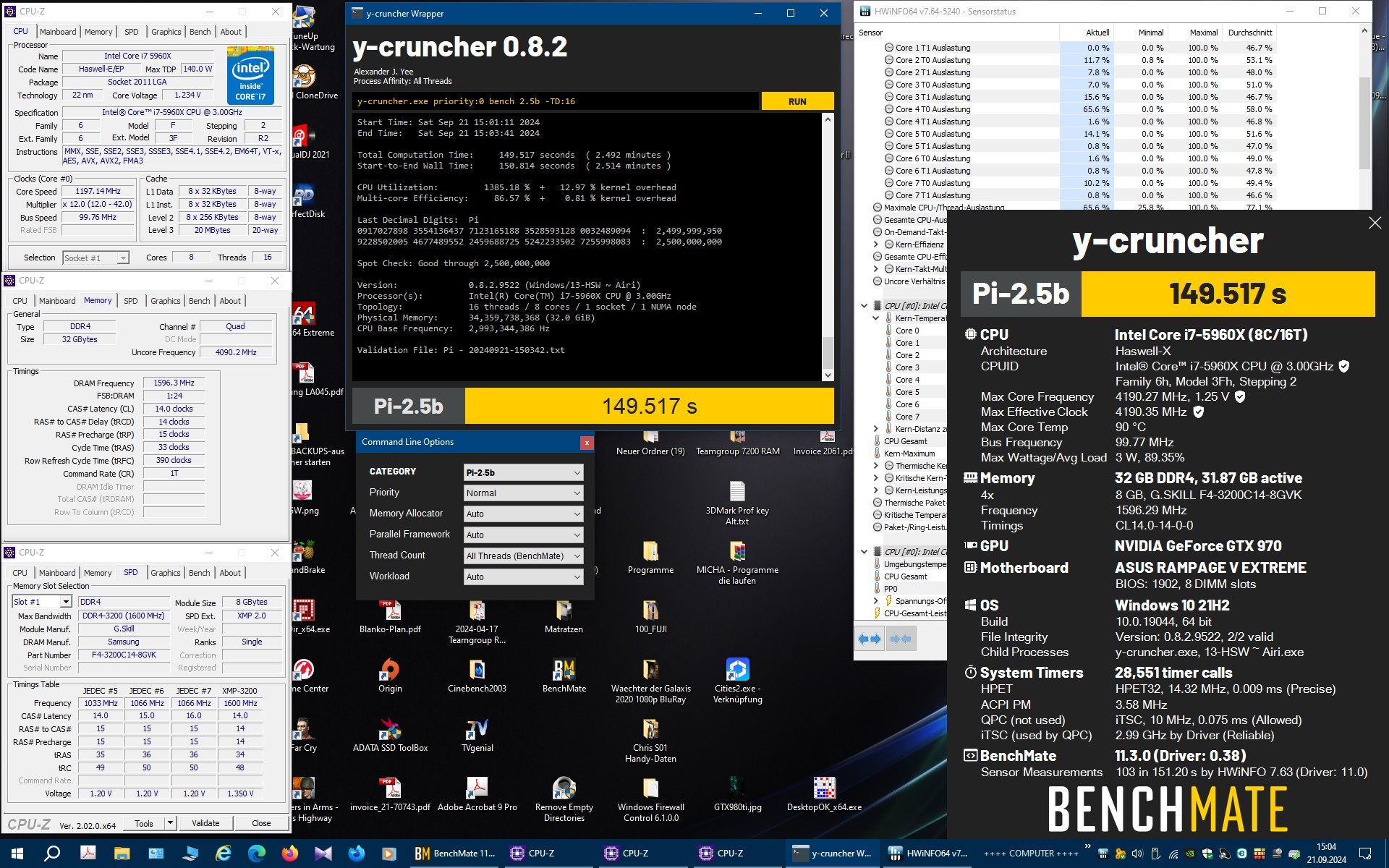Click the HWiNFO sensor list scrollbar
1389x868 pixels.
point(1365,123)
